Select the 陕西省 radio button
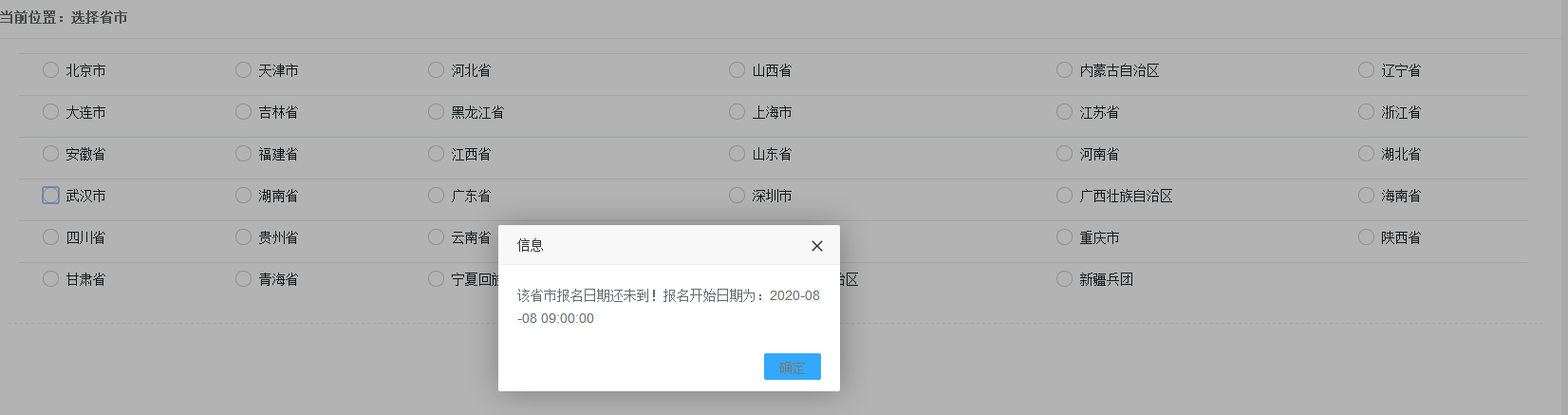1568x415 pixels. click(1366, 237)
